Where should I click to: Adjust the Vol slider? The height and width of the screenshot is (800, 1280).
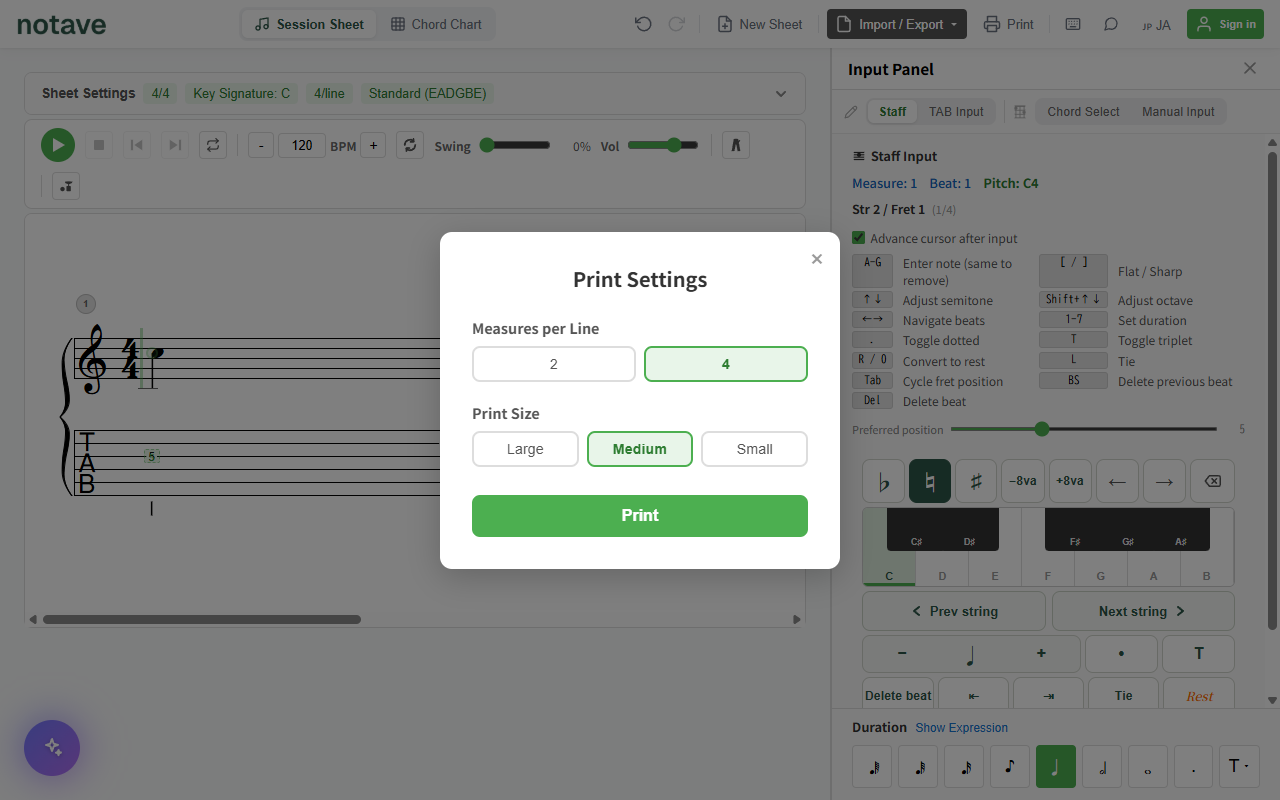pos(663,145)
